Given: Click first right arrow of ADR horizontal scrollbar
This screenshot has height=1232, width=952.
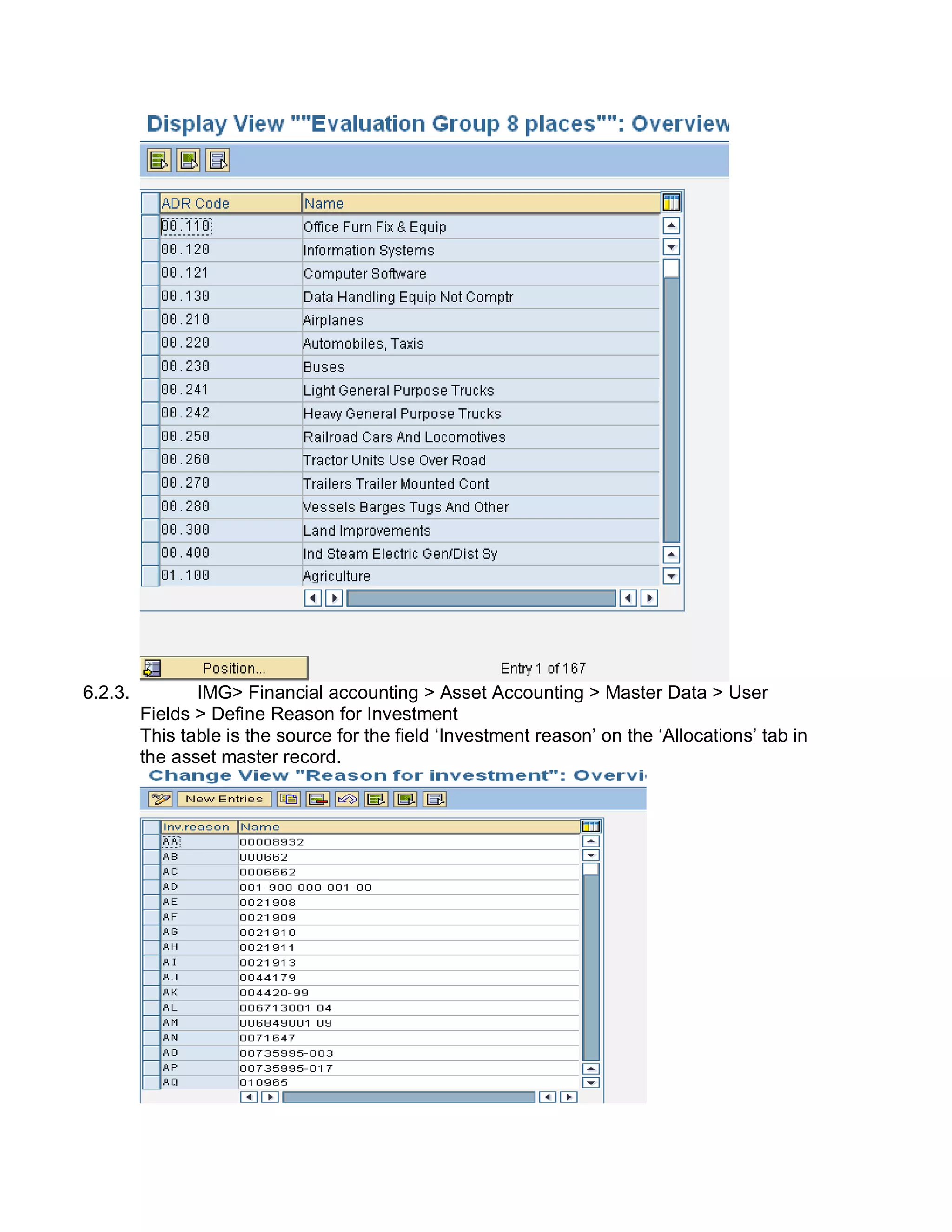Looking at the screenshot, I should point(334,598).
